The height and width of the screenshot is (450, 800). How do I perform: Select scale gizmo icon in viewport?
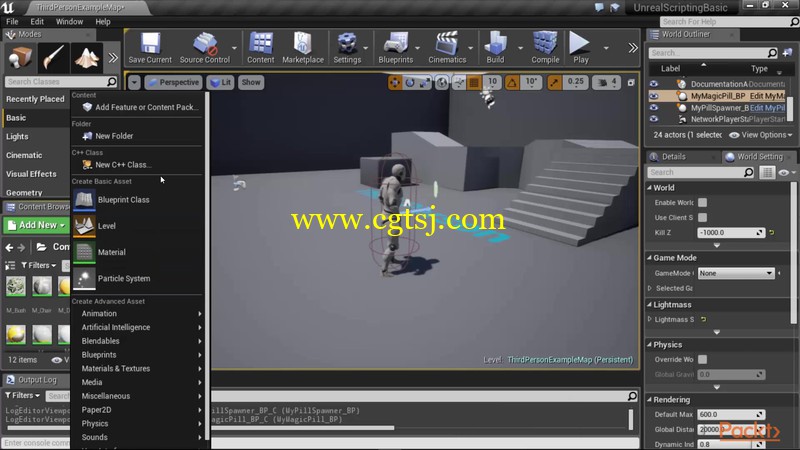424,82
